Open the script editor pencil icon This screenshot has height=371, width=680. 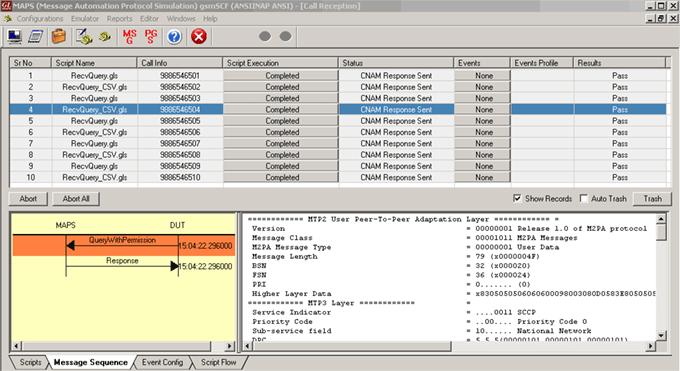point(84,36)
